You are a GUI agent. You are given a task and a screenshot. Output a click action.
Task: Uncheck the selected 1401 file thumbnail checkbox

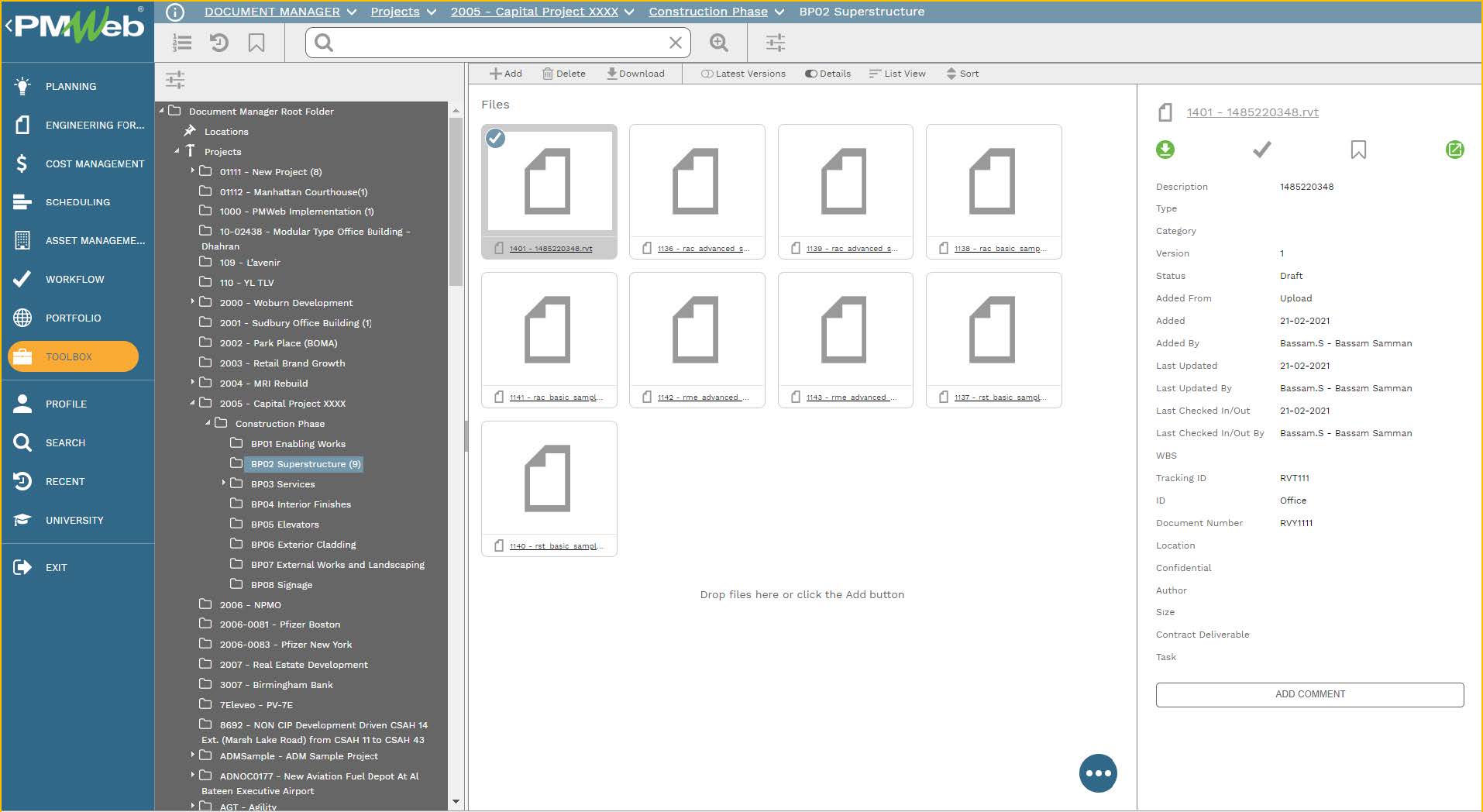(x=495, y=139)
